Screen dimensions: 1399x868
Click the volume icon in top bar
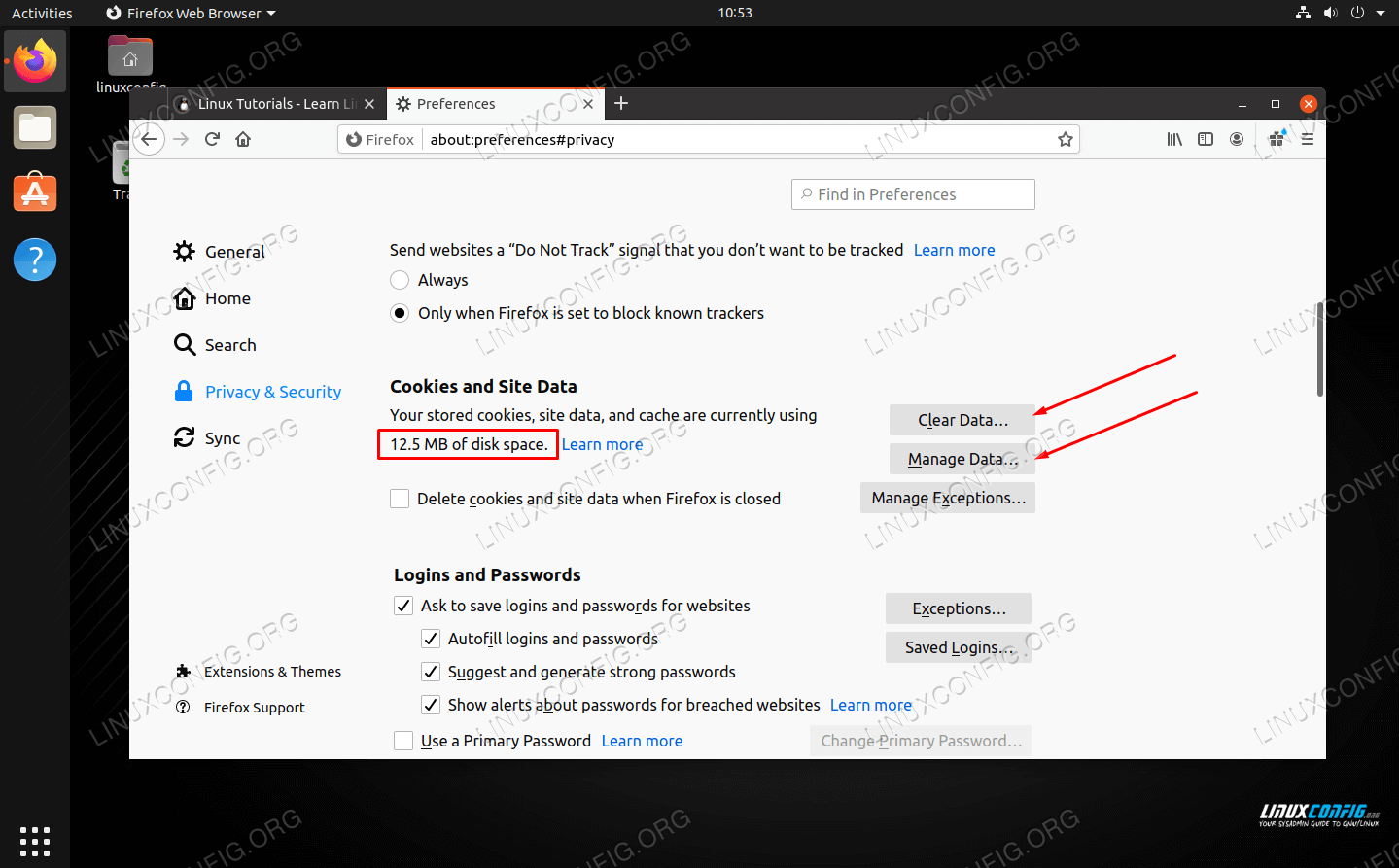(x=1330, y=13)
